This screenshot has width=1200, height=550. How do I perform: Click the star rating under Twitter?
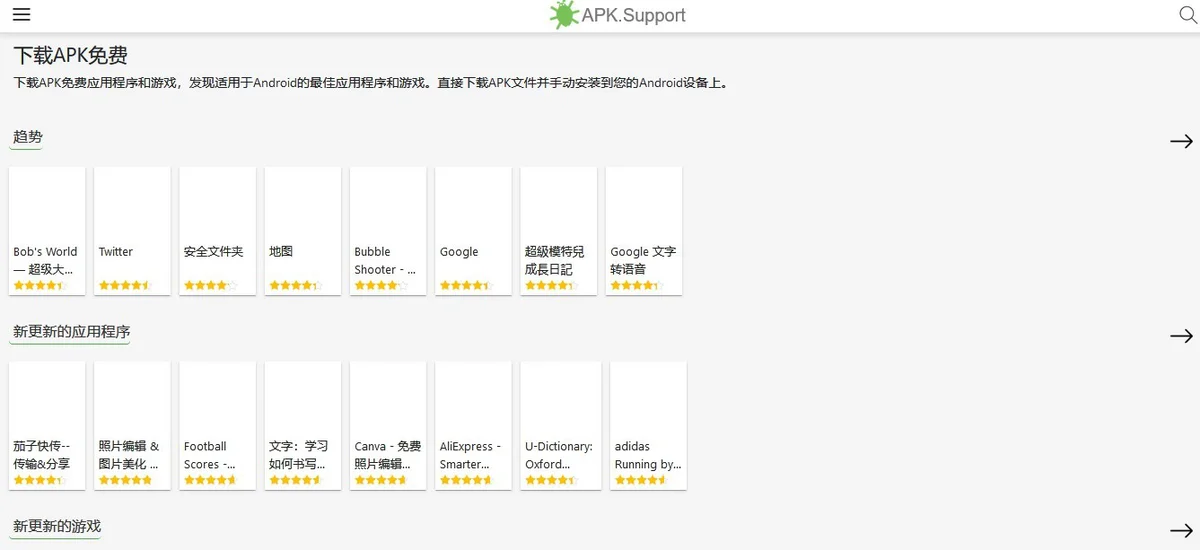tap(125, 285)
